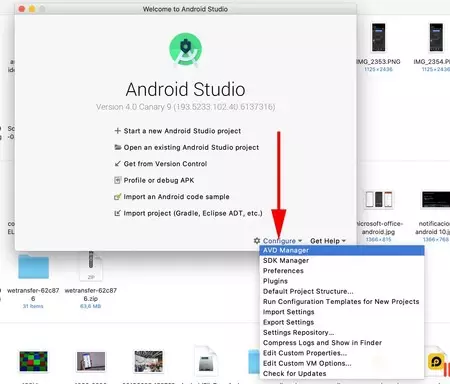Click the plus icon for new project
Viewport: 450px width, 384px height.
pos(117,131)
